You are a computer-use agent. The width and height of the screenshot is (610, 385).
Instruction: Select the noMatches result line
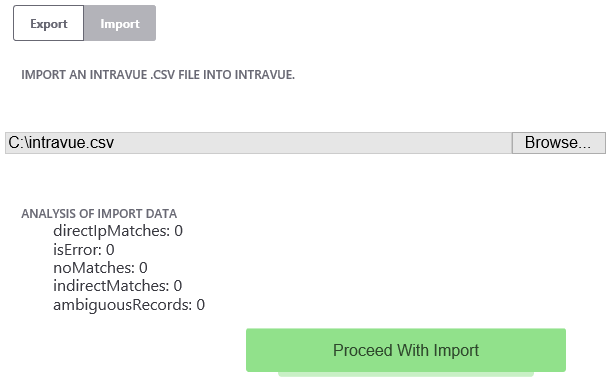point(100,268)
